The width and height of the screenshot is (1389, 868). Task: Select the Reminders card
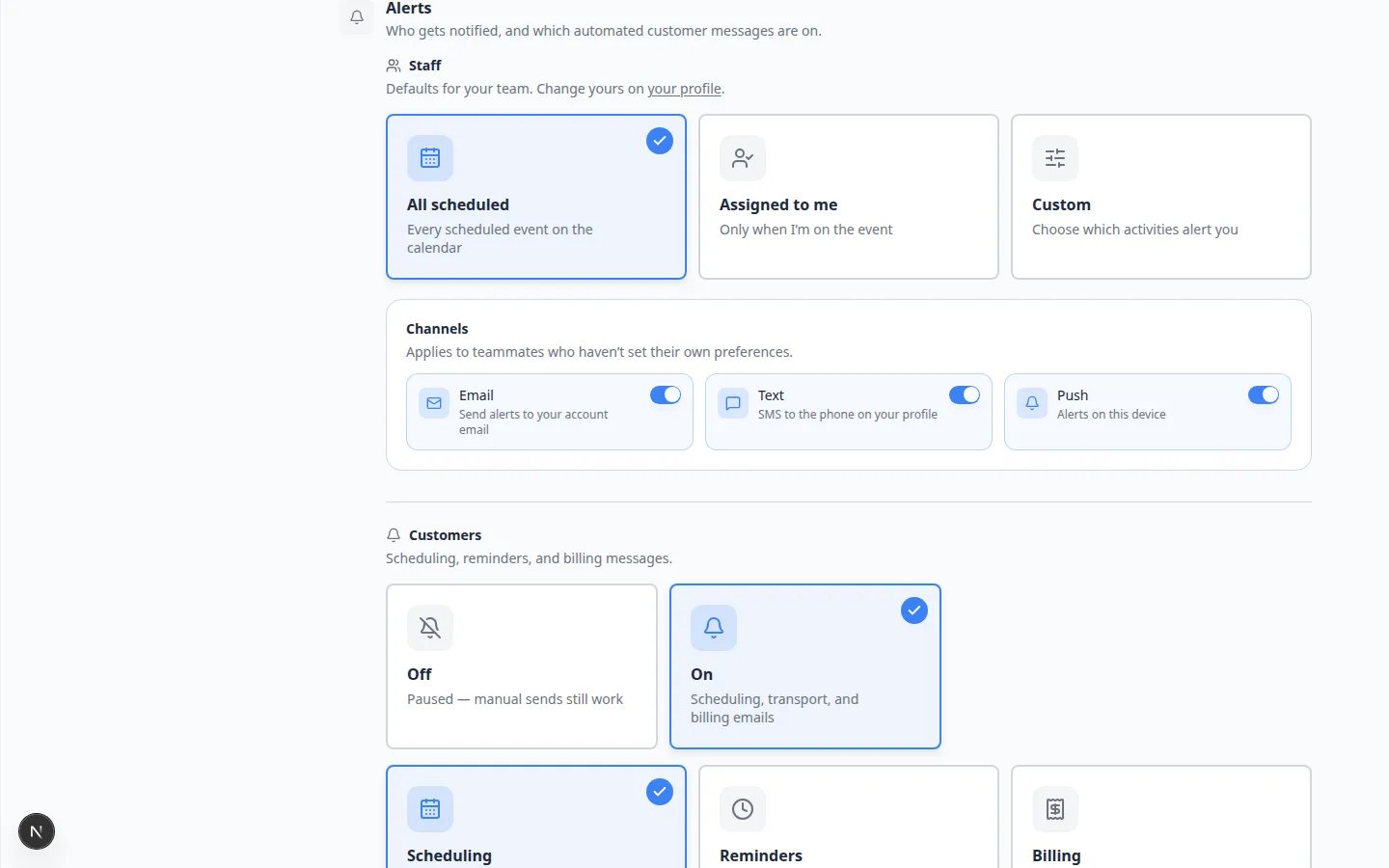point(849,817)
